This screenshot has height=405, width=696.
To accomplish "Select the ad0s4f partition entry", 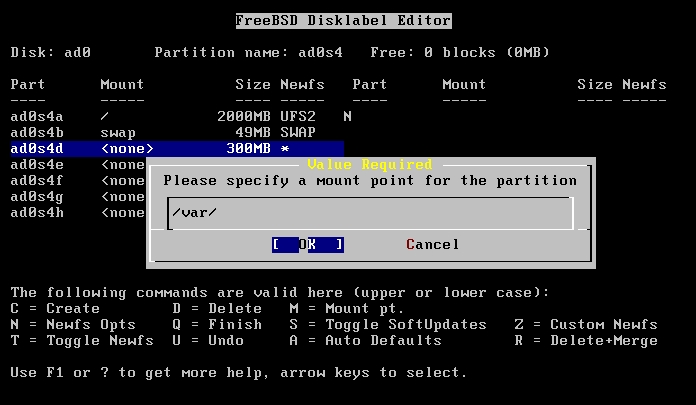I will [37, 181].
